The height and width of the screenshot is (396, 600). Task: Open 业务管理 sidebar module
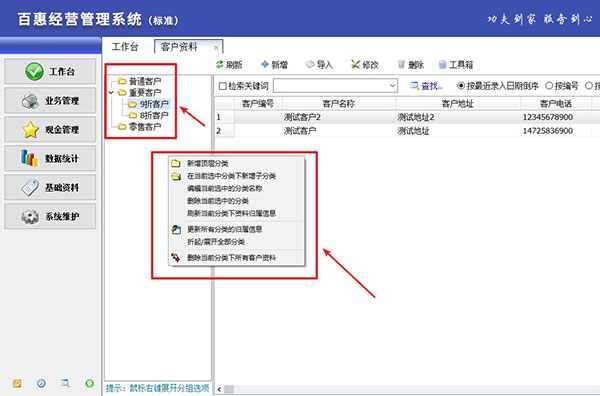(x=50, y=100)
